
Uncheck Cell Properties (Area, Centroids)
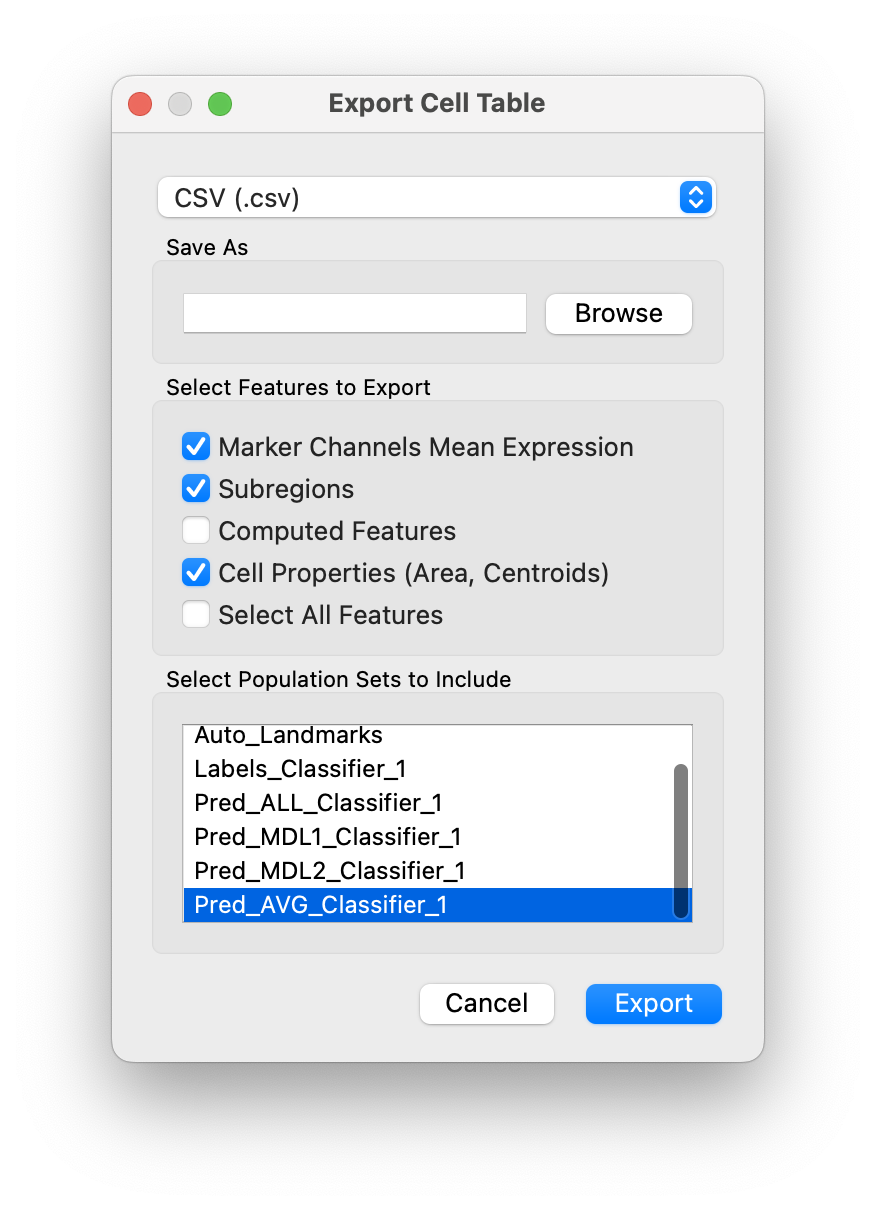click(x=196, y=572)
